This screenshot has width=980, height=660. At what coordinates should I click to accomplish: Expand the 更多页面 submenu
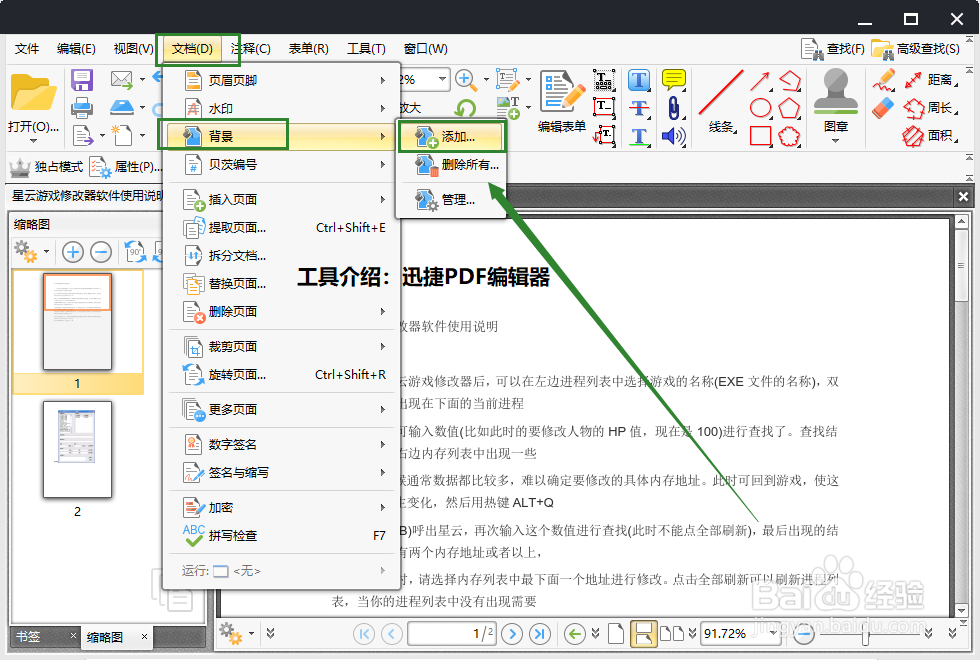tap(230, 410)
